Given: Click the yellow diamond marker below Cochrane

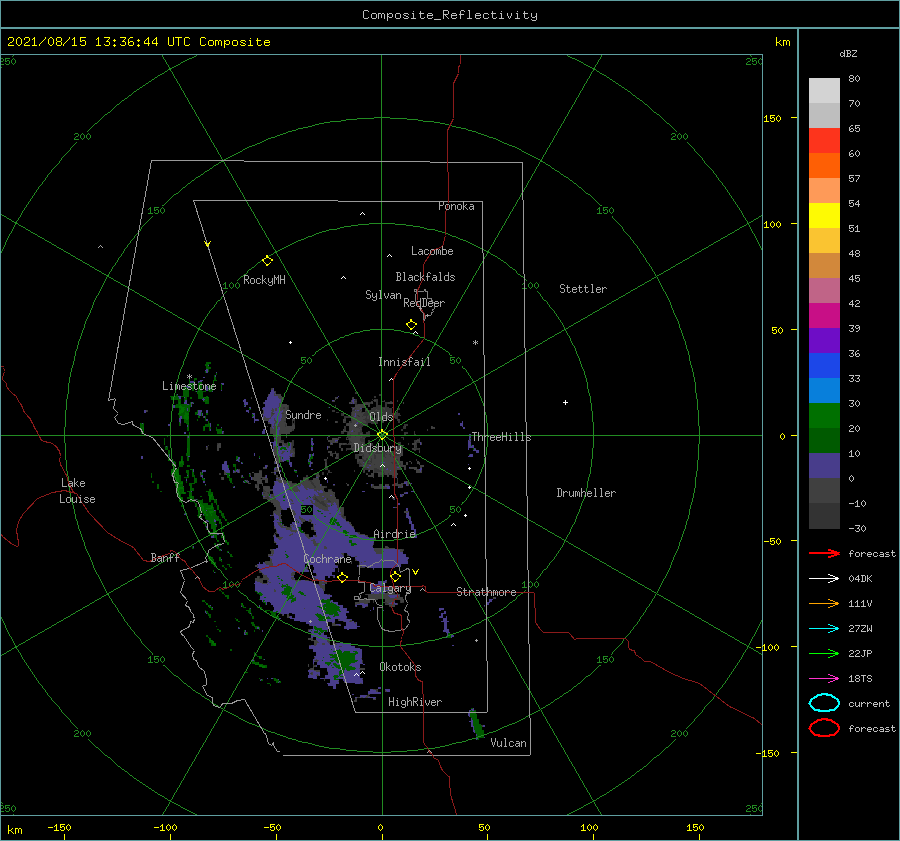Looking at the screenshot, I should (x=343, y=577).
